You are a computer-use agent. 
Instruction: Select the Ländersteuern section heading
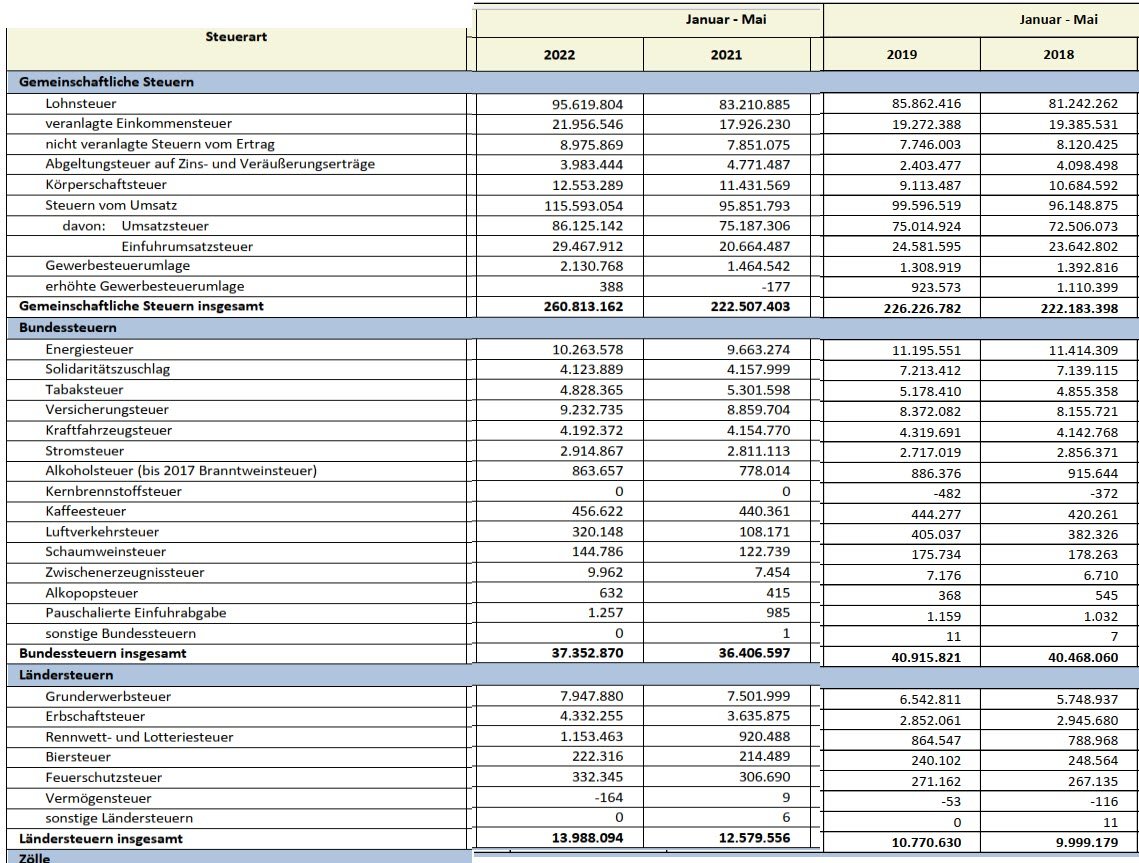(x=66, y=675)
